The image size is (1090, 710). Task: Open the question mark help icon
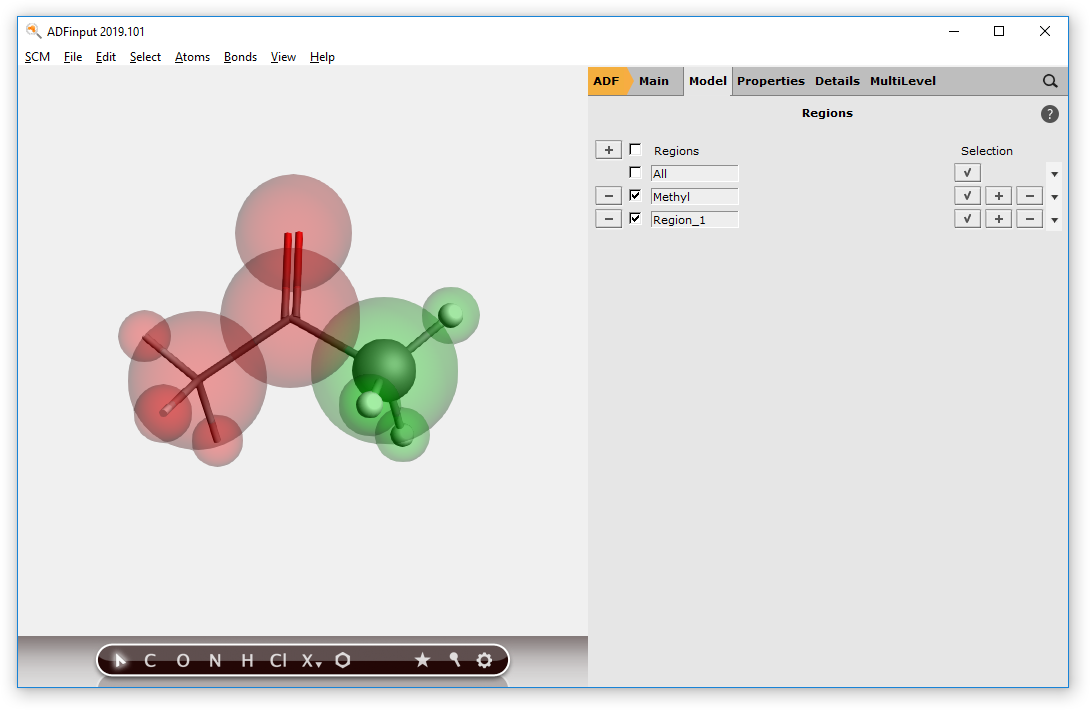(1049, 114)
